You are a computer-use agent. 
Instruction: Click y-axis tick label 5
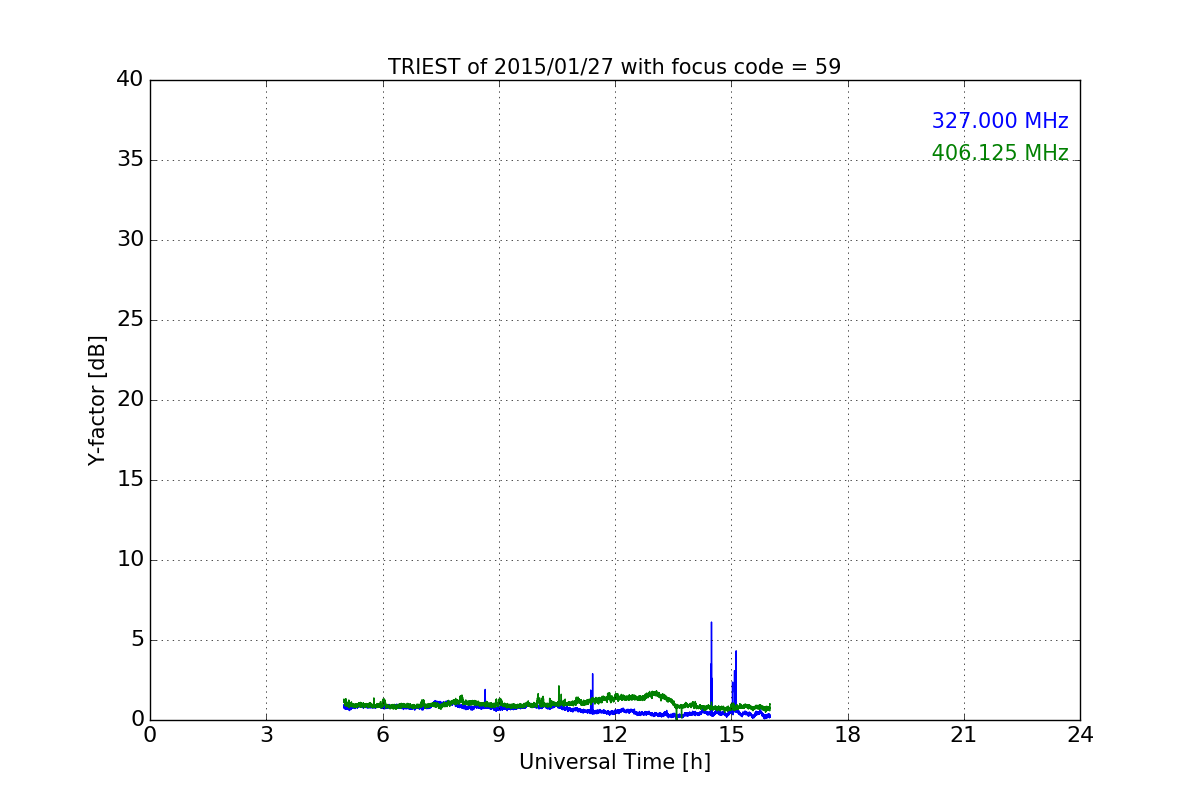(x=137, y=640)
